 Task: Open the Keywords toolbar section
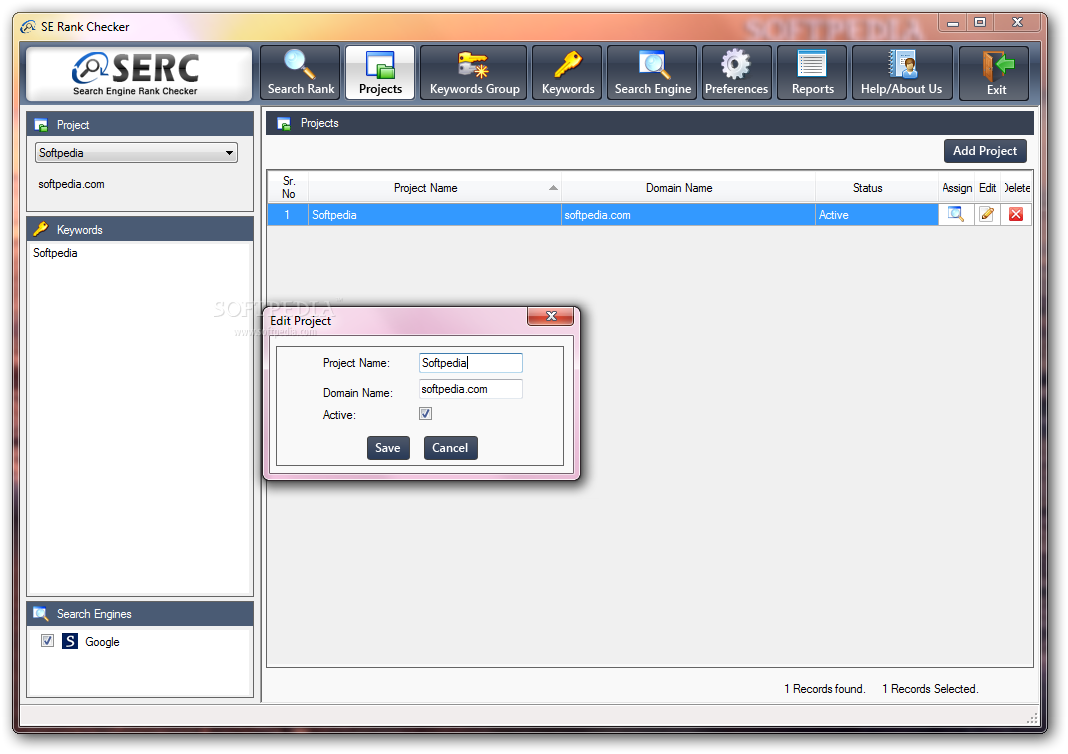click(567, 73)
